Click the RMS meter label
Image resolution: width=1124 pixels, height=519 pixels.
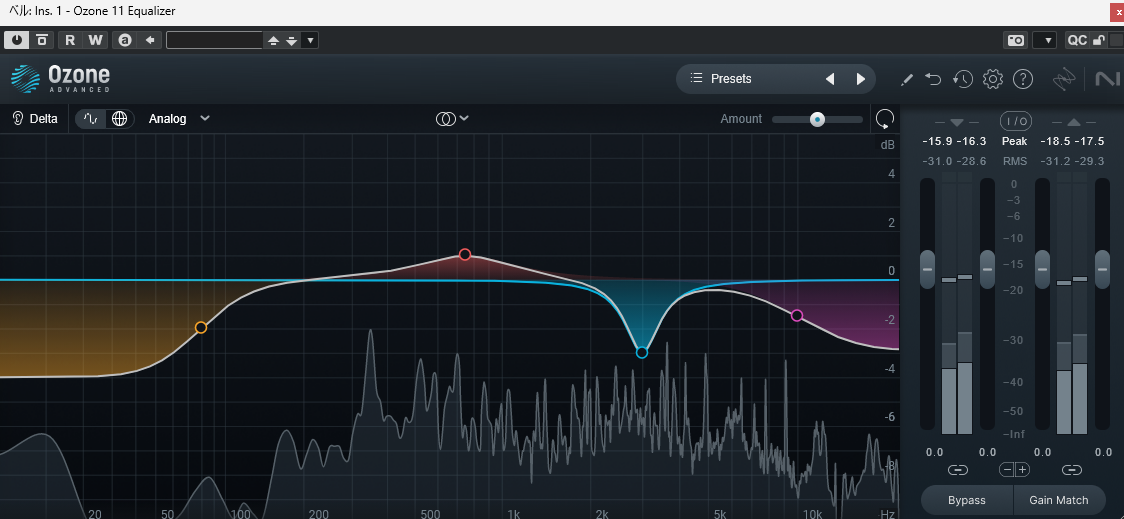(x=1014, y=161)
